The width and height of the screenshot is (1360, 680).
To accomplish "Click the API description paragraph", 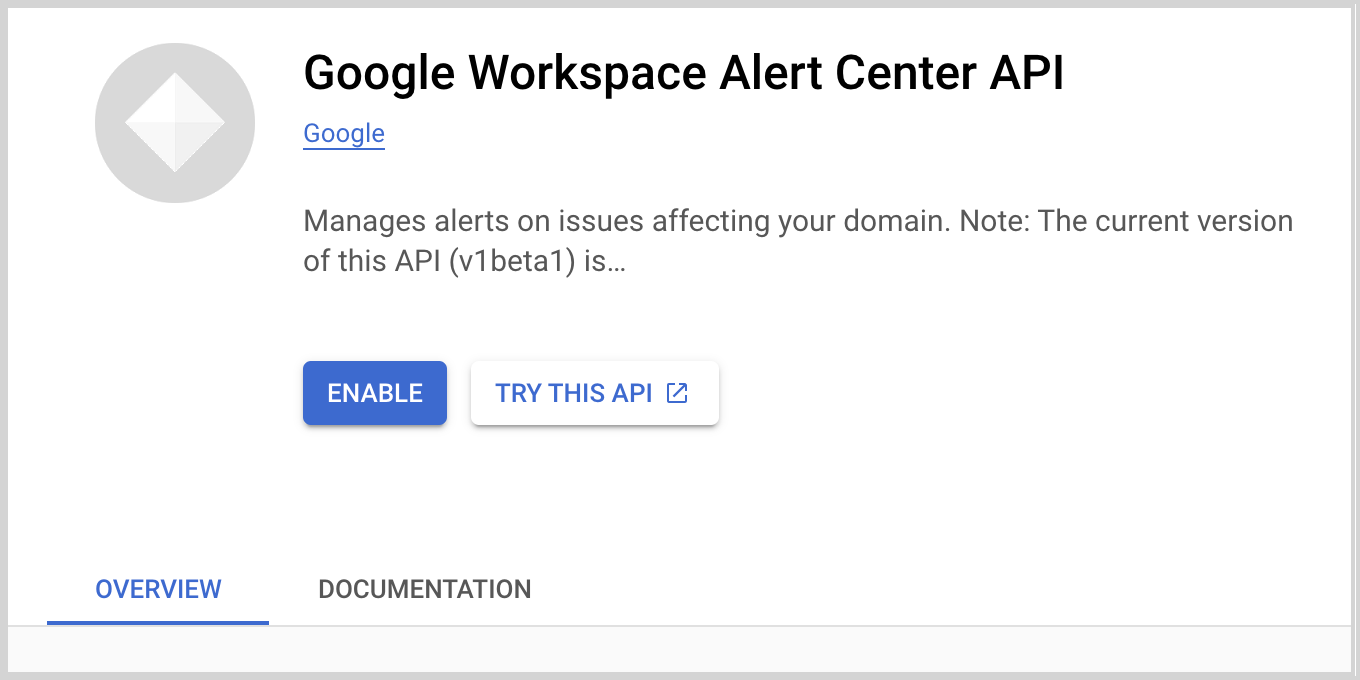I will click(x=797, y=241).
